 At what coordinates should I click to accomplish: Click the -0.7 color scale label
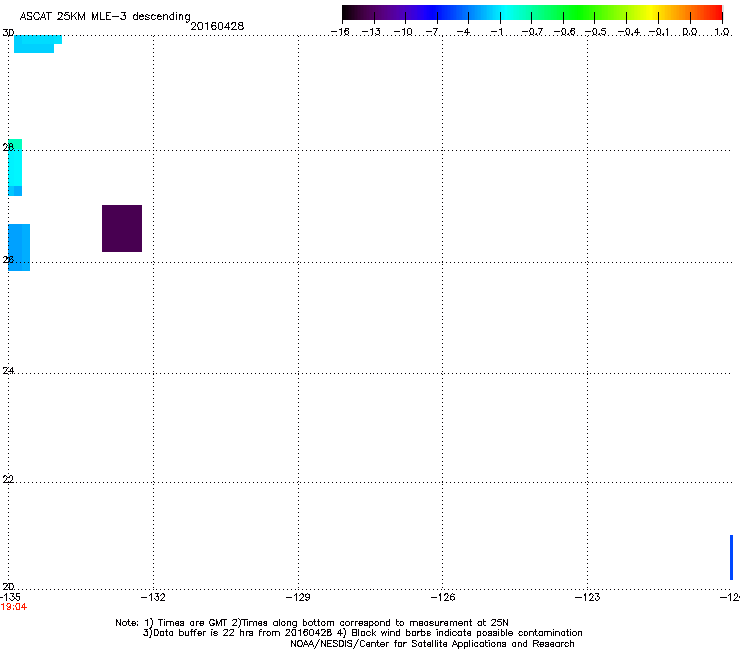pos(532,32)
